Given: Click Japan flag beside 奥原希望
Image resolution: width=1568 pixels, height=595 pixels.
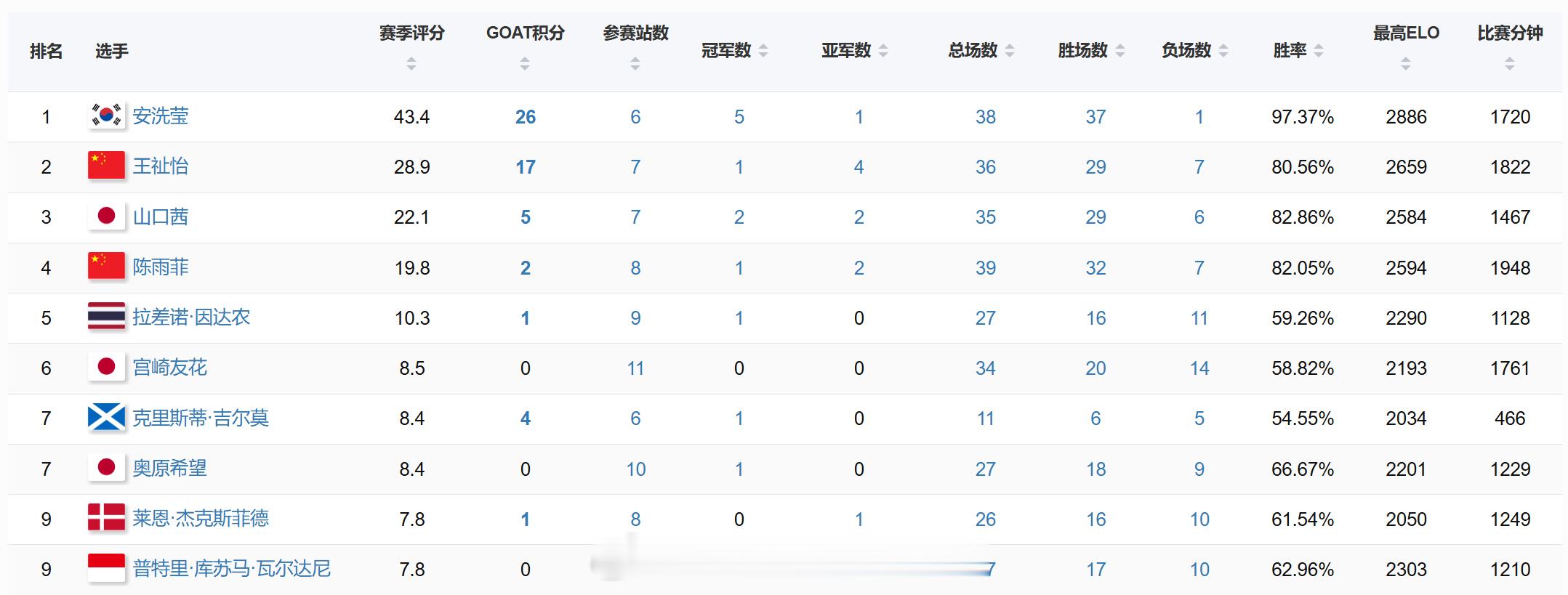Looking at the screenshot, I should [x=106, y=468].
